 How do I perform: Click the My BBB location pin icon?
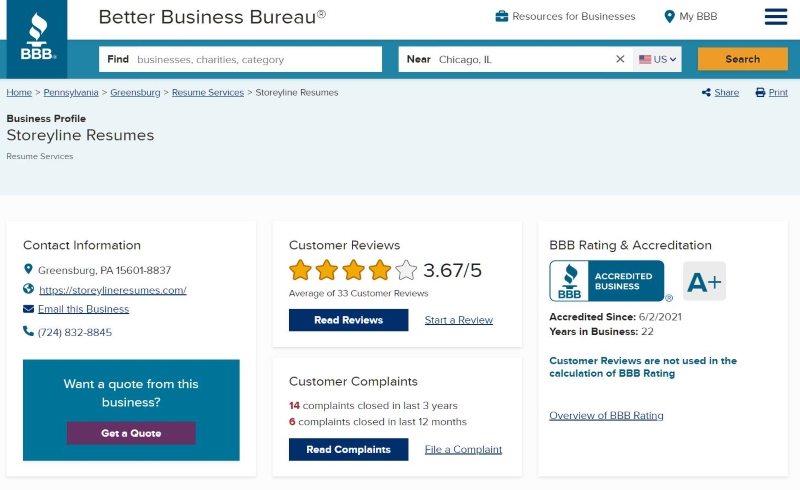(669, 16)
